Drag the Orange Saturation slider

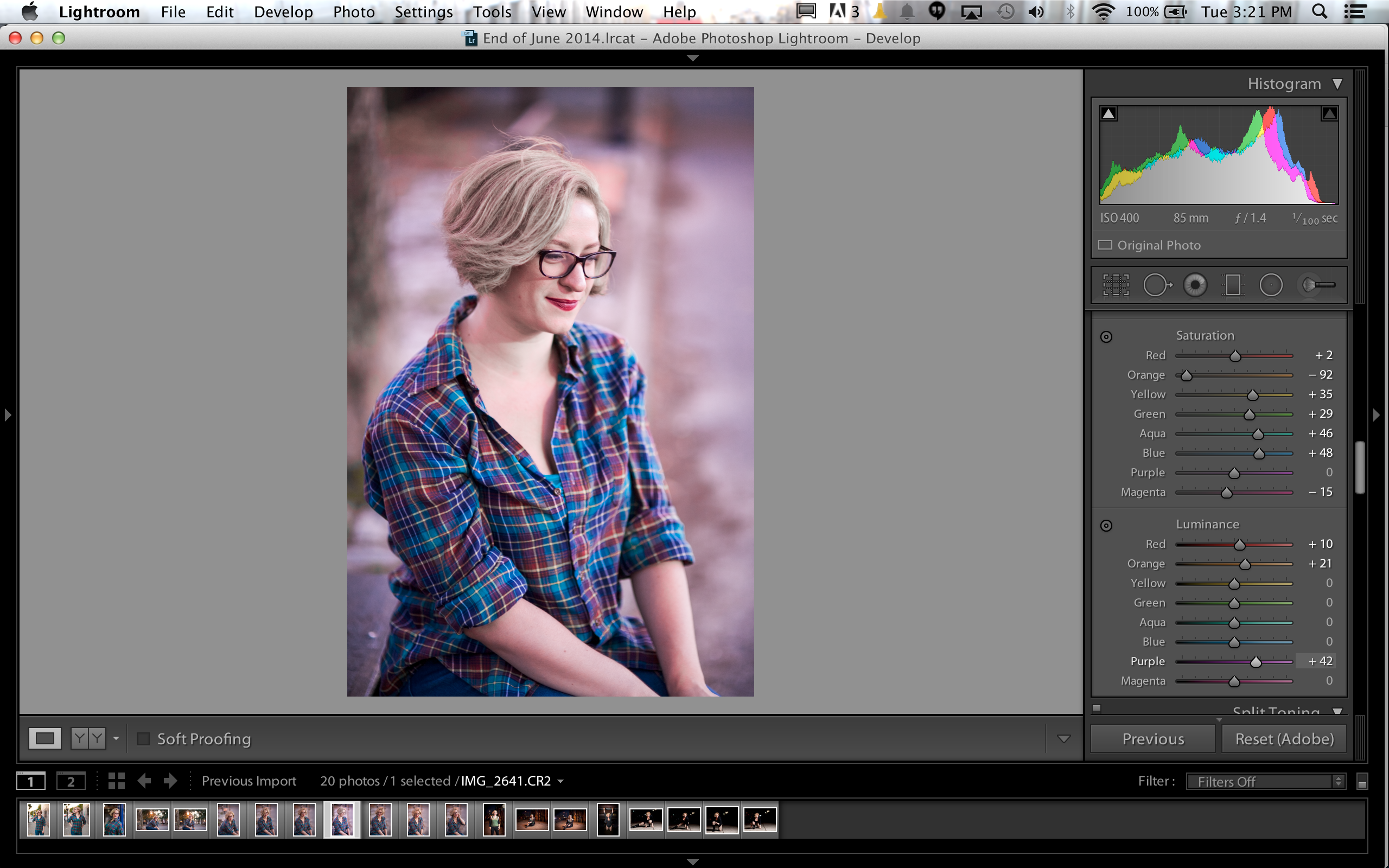[1186, 375]
